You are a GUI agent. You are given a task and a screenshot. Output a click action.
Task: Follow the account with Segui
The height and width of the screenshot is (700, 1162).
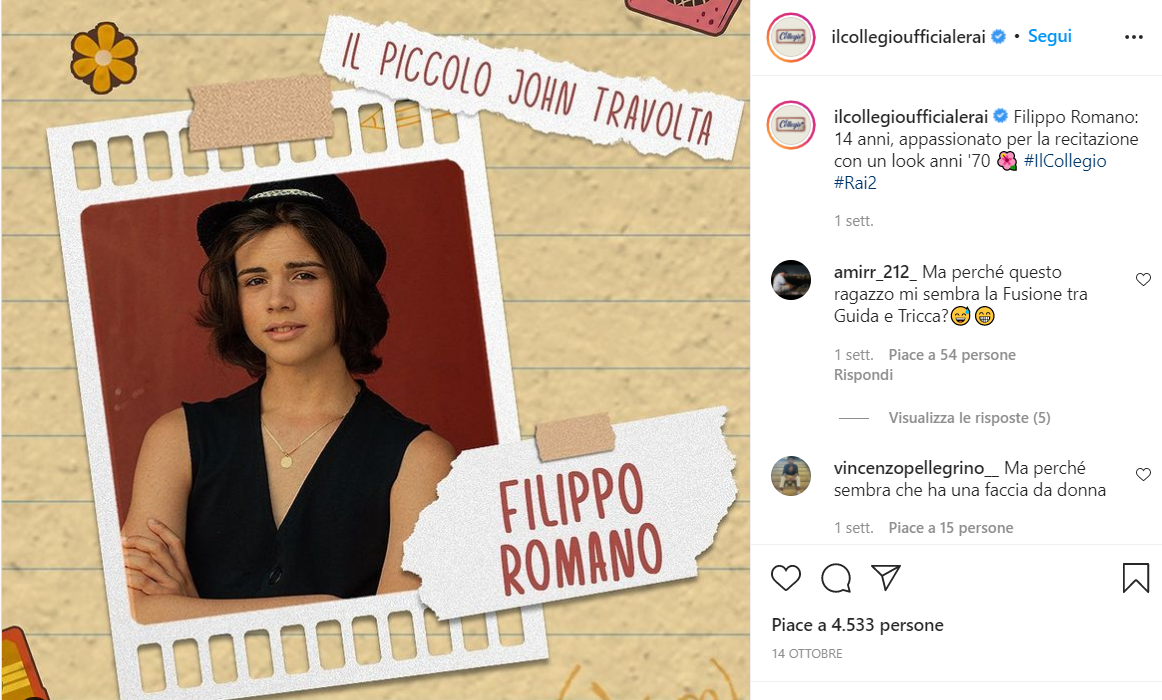pos(1049,36)
